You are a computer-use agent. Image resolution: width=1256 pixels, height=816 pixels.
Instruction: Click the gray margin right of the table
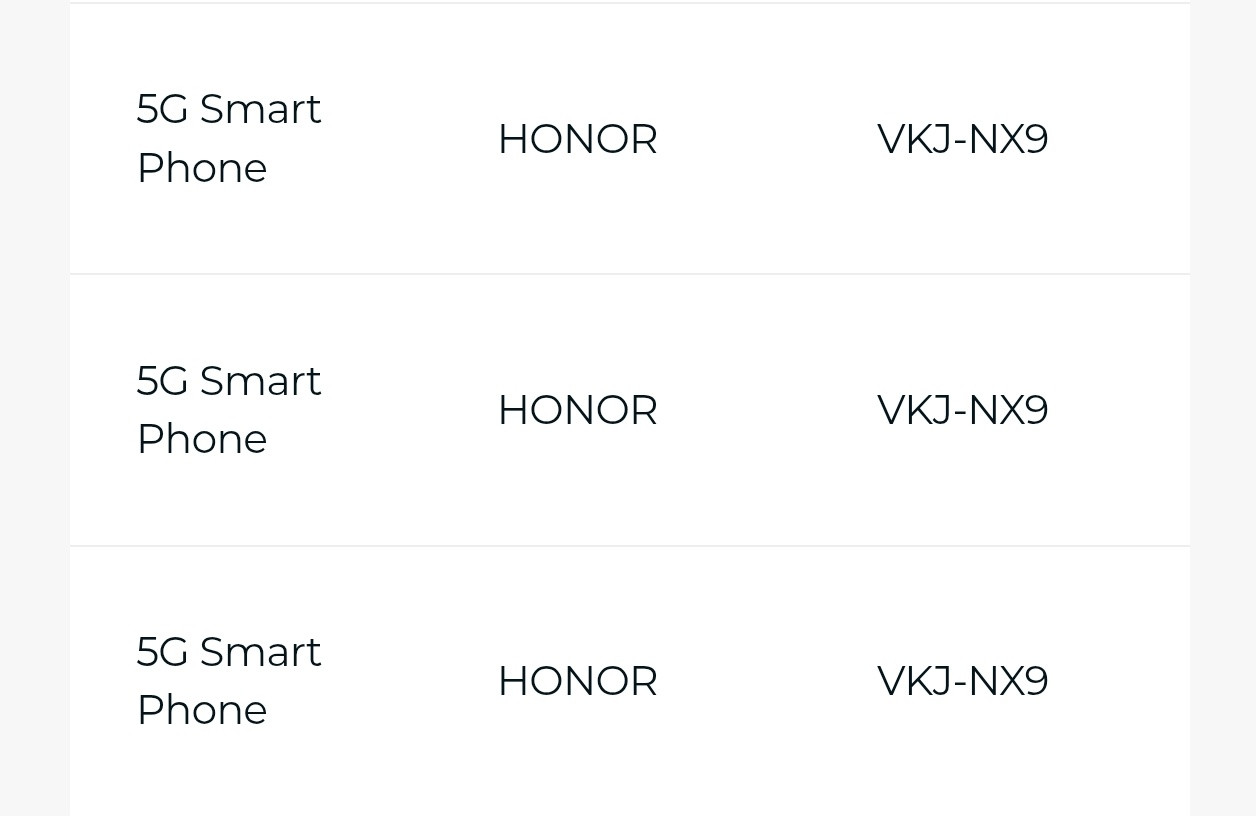[1223, 408]
